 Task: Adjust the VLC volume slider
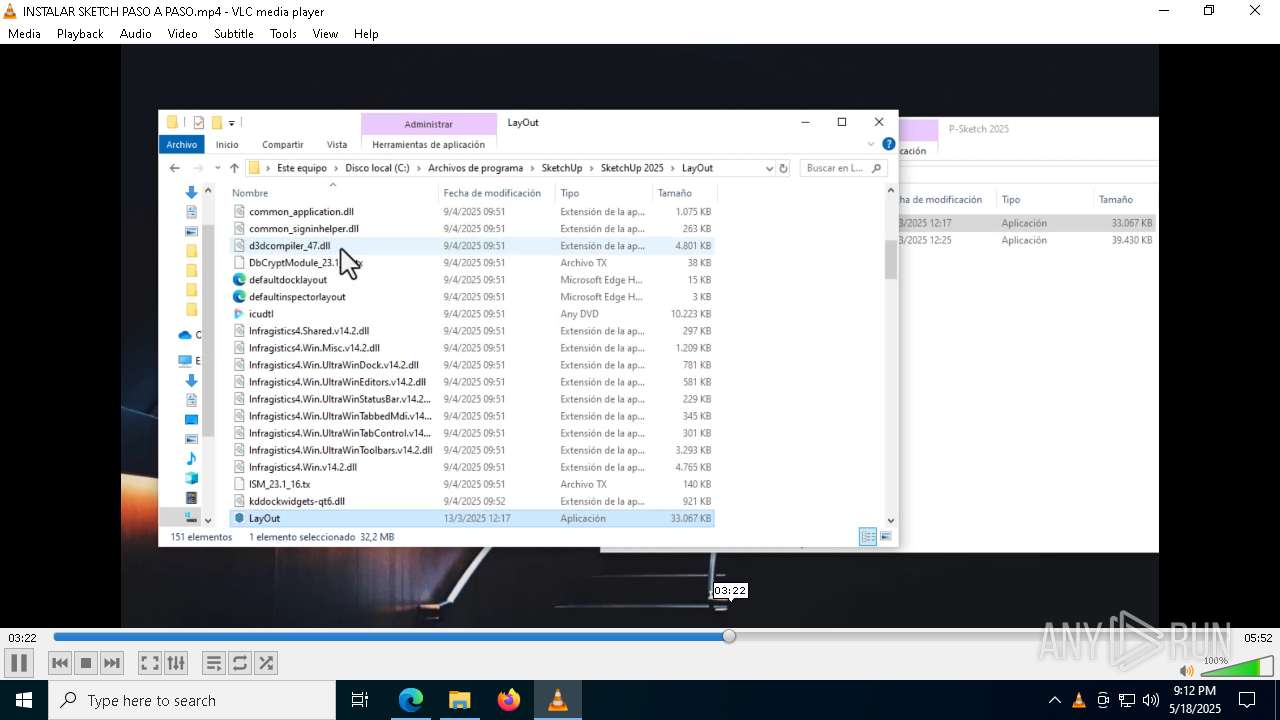point(1236,667)
